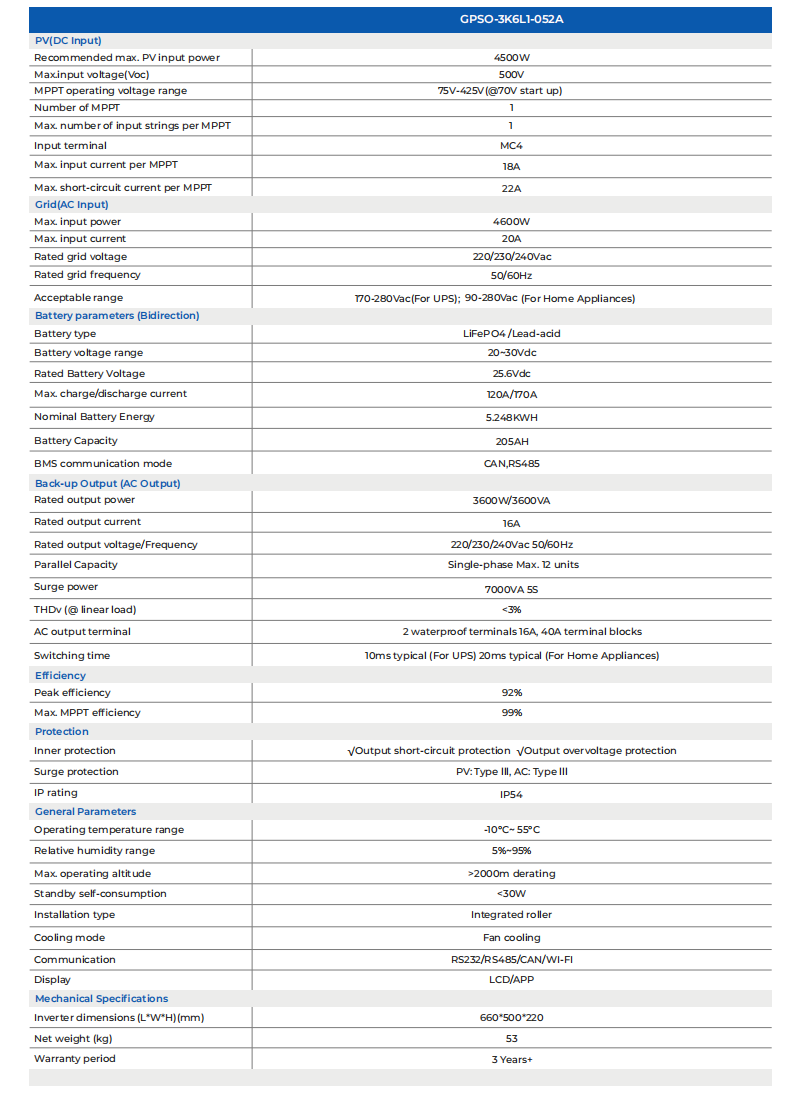
Task: Click the 4500W recommended PV input power value
Action: point(511,58)
